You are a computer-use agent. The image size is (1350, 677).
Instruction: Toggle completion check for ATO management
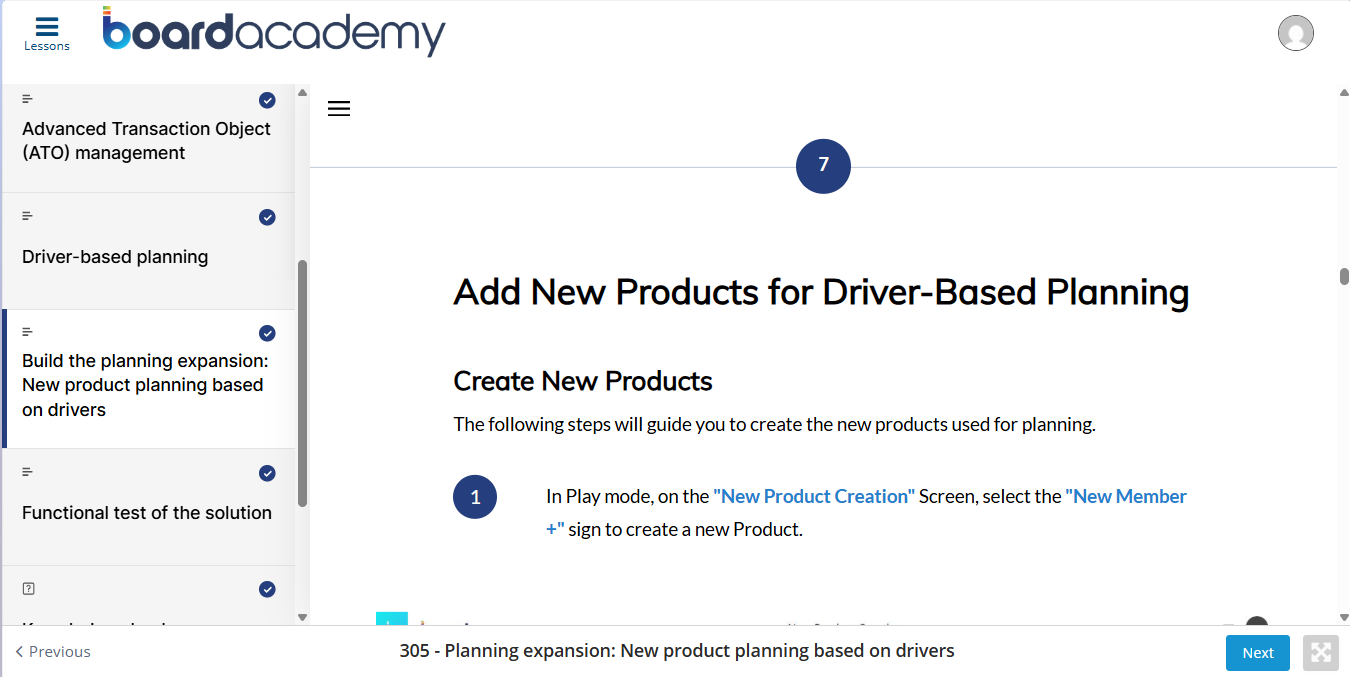(x=267, y=100)
